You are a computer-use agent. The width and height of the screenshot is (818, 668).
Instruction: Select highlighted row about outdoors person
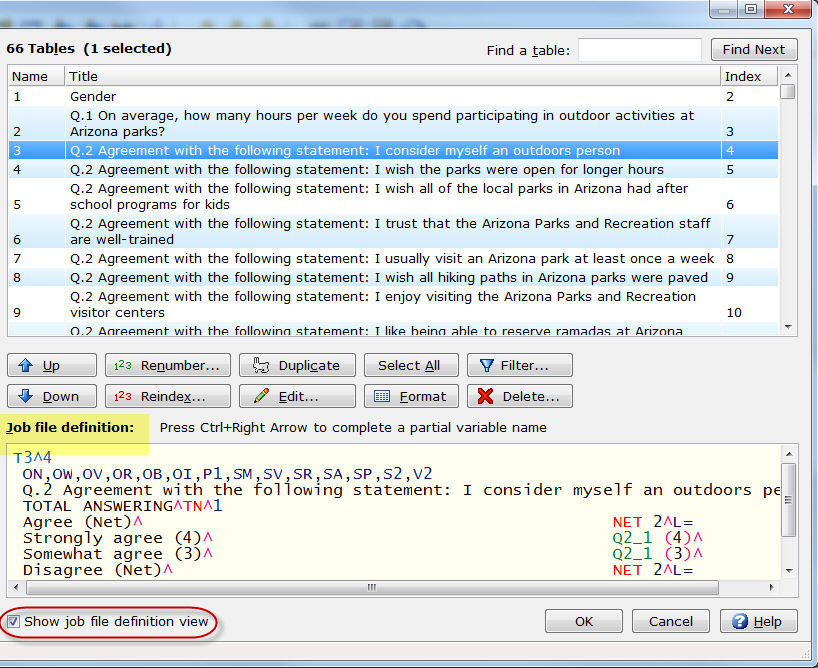[x=393, y=150]
